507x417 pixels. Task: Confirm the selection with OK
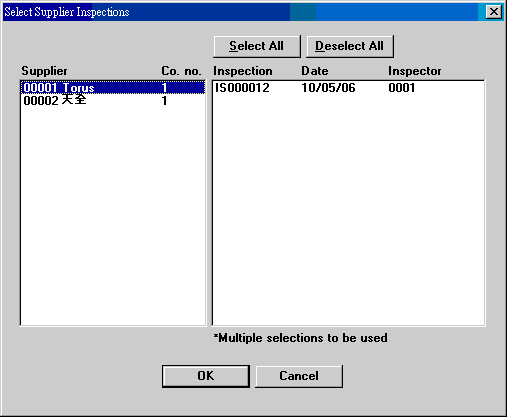[206, 376]
